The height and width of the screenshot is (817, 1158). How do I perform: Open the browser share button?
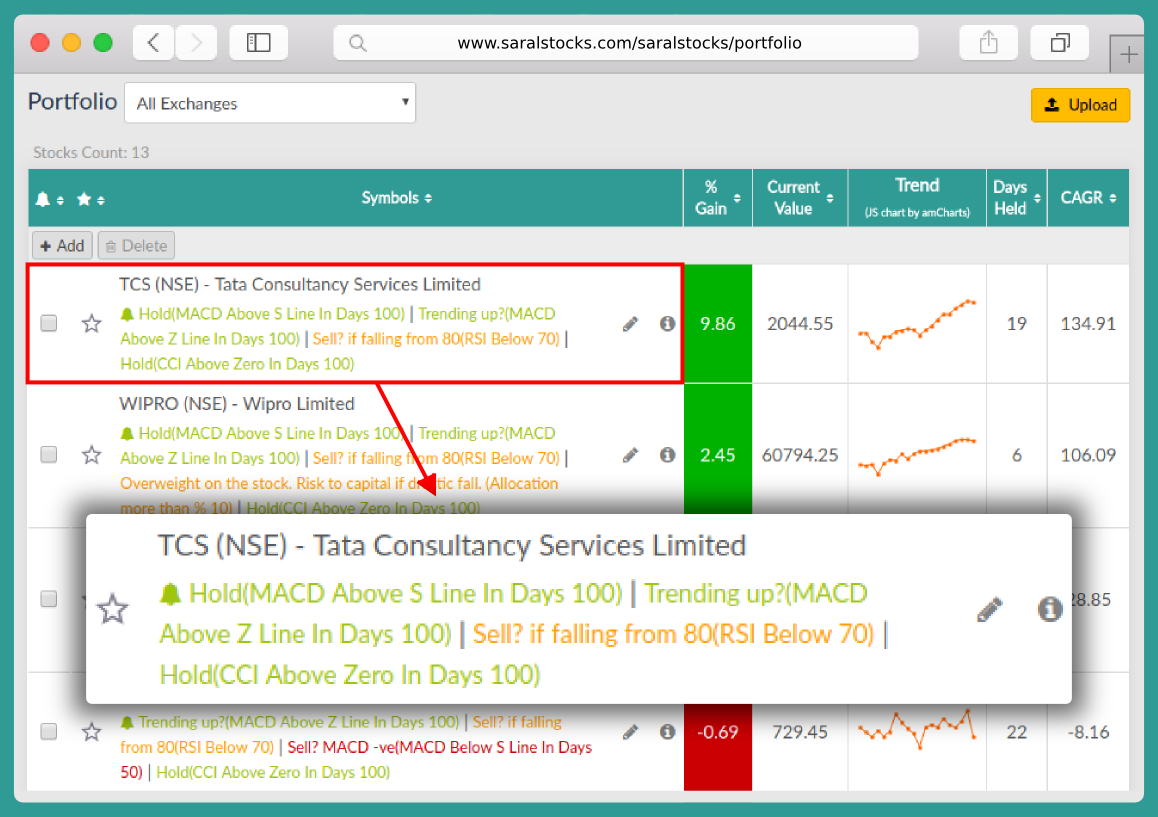(988, 43)
